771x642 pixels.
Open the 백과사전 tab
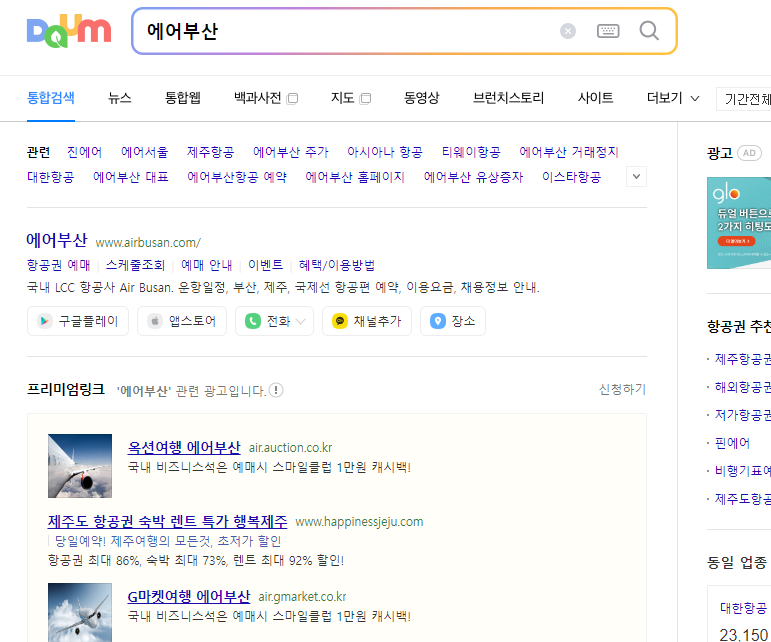[266, 98]
